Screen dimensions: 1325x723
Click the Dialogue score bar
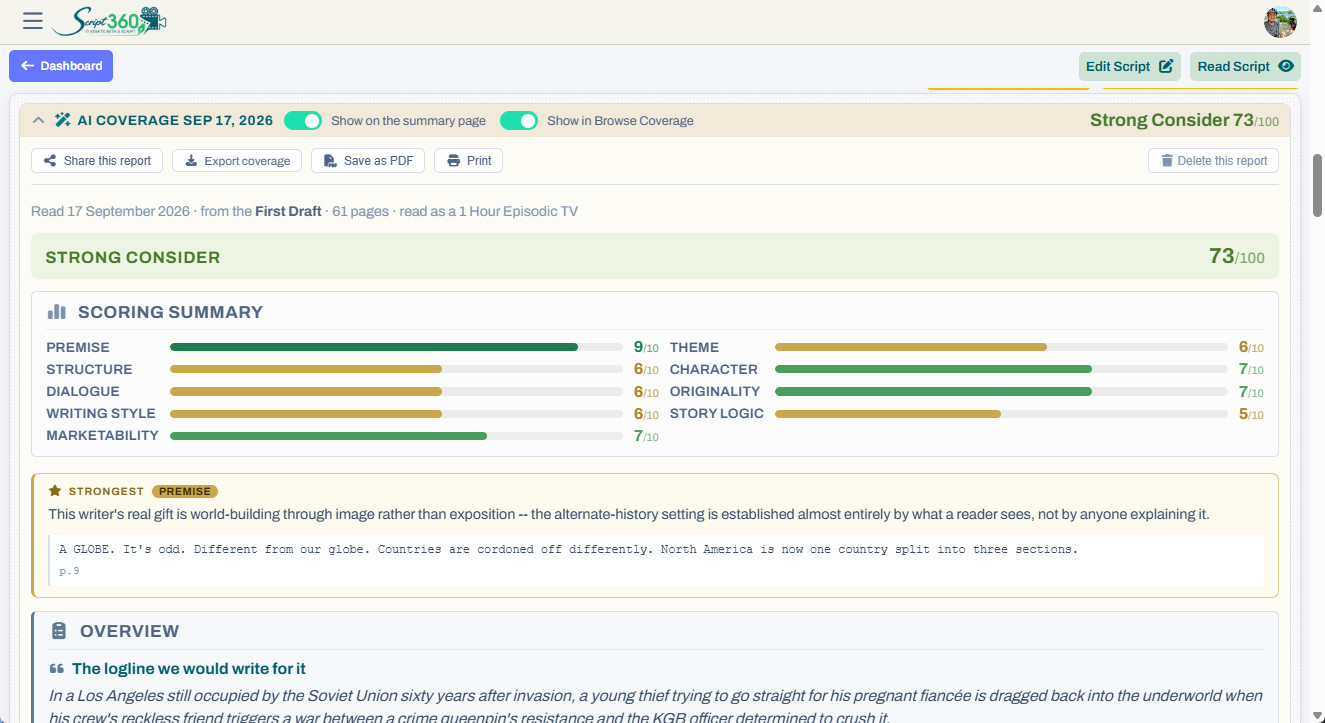point(396,391)
